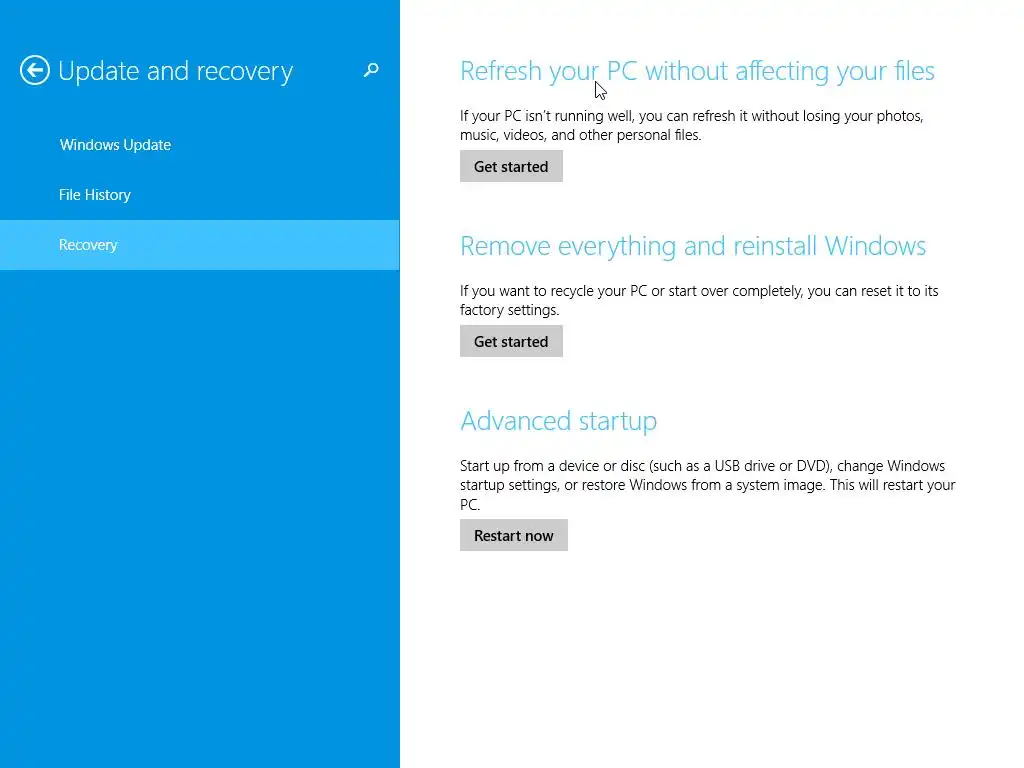This screenshot has width=1024, height=768.
Task: Click 'Remove everything and reinstall Windows' heading
Action: [693, 246]
